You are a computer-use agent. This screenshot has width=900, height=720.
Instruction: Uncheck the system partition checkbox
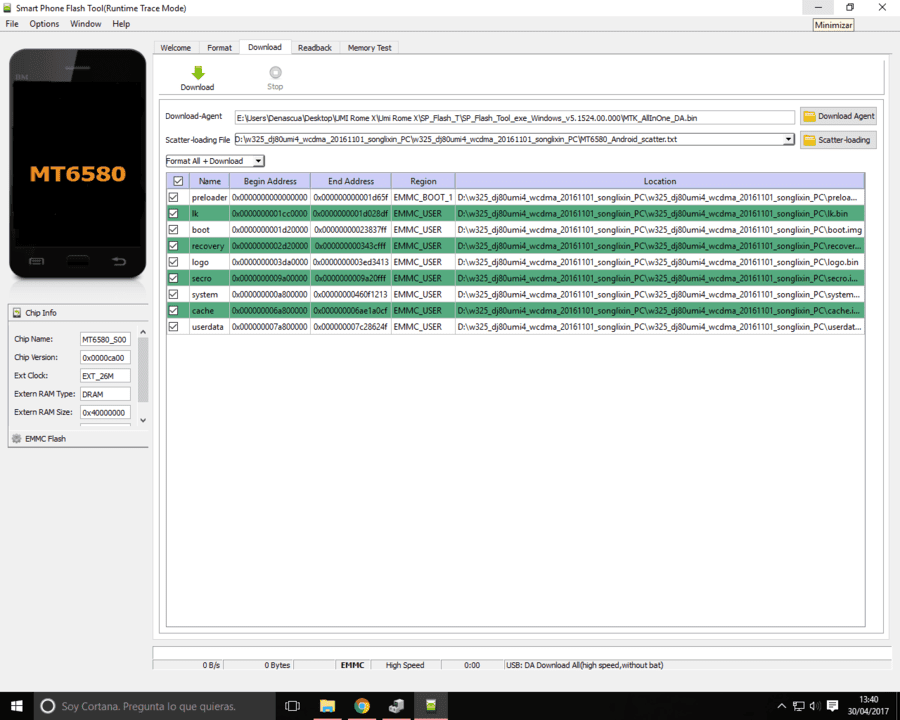[173, 294]
